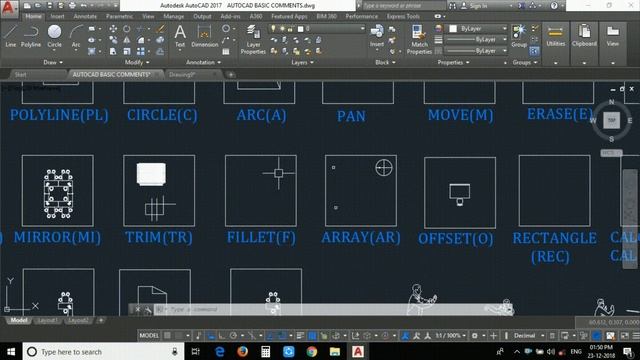
Task: Open annotation scale 1:1 dropdown
Action: 450,336
